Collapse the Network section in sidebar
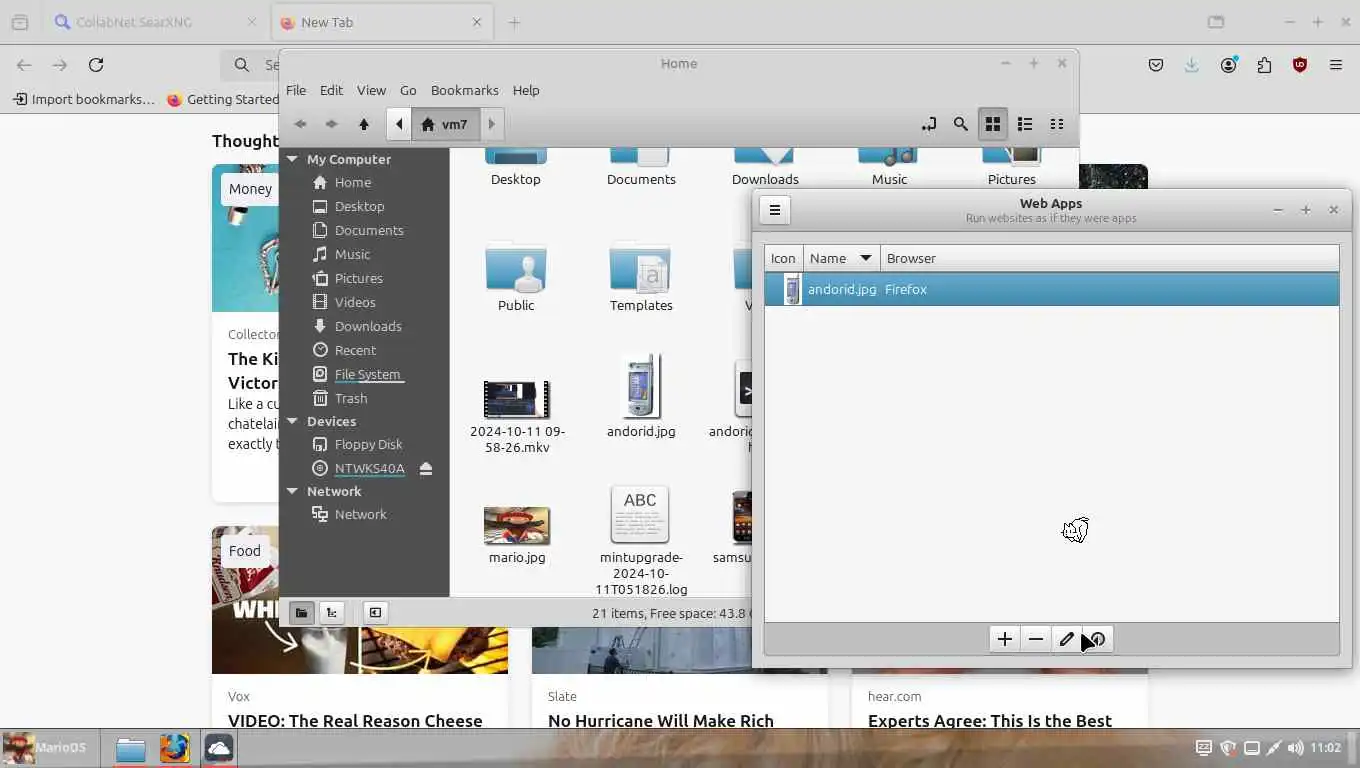 [293, 491]
